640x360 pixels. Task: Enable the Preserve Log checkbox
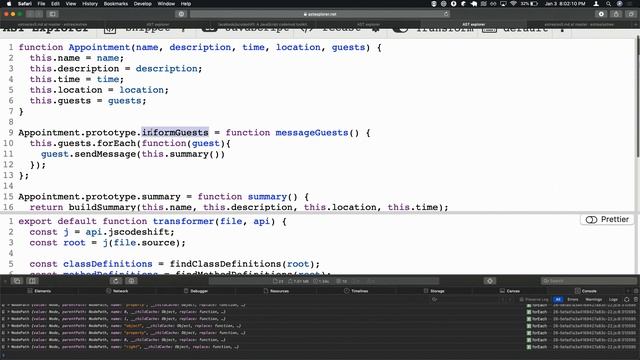pyautogui.click(x=522, y=300)
